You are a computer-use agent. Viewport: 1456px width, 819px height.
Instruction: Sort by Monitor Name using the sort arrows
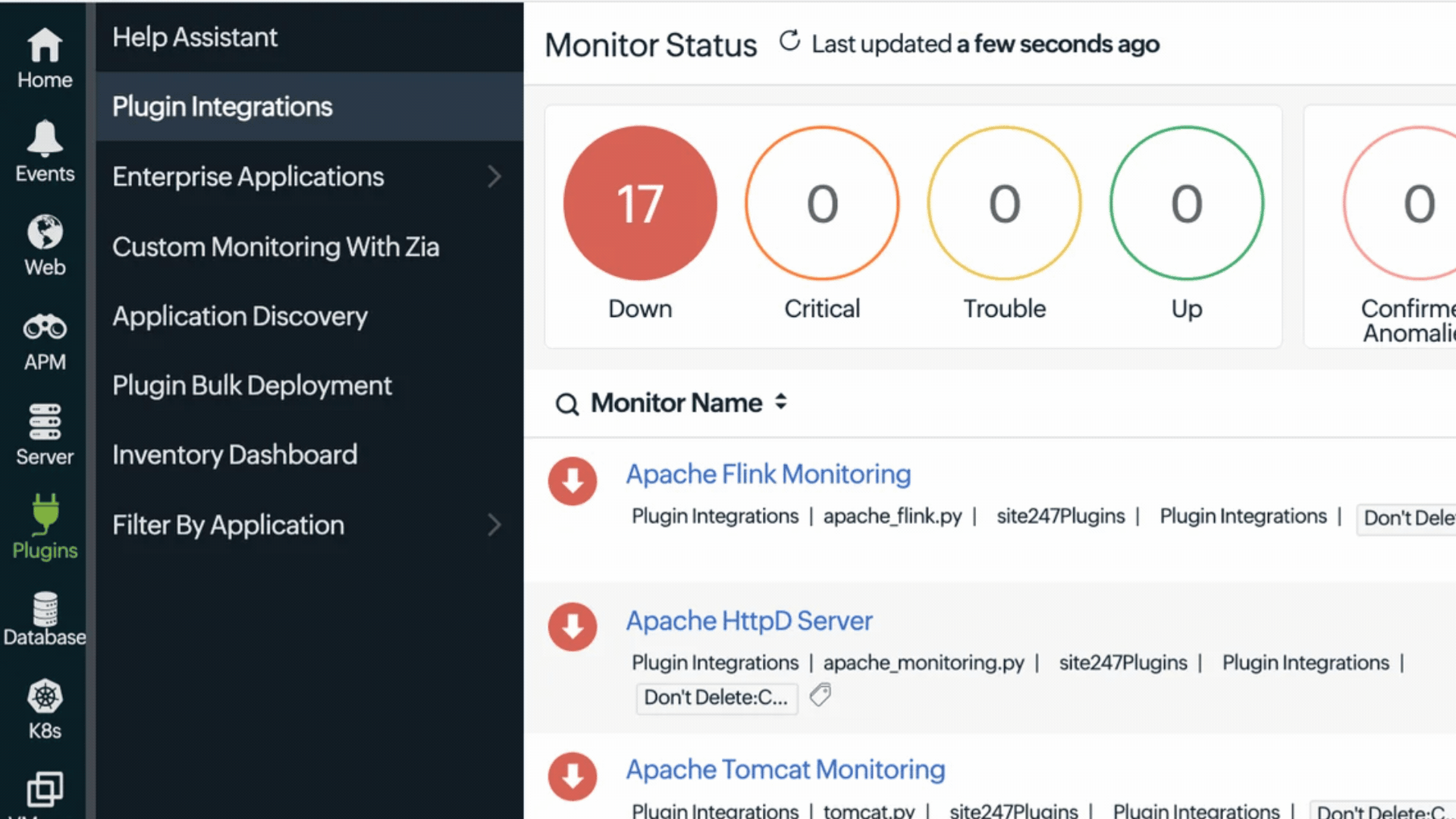[x=781, y=402]
